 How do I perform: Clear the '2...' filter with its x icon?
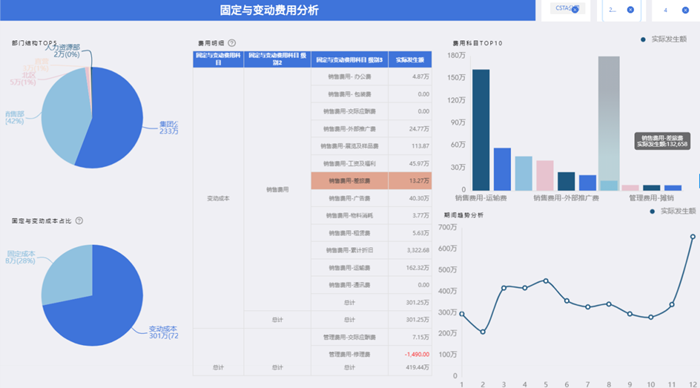[630, 10]
